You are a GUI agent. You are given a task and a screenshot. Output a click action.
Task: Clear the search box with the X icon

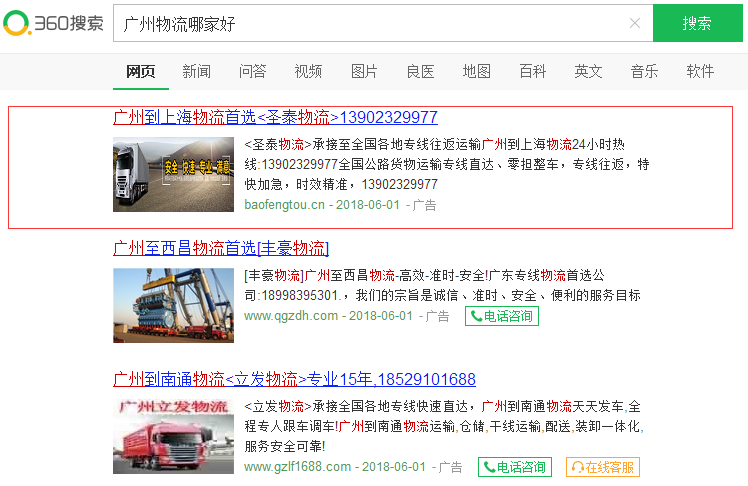click(634, 24)
